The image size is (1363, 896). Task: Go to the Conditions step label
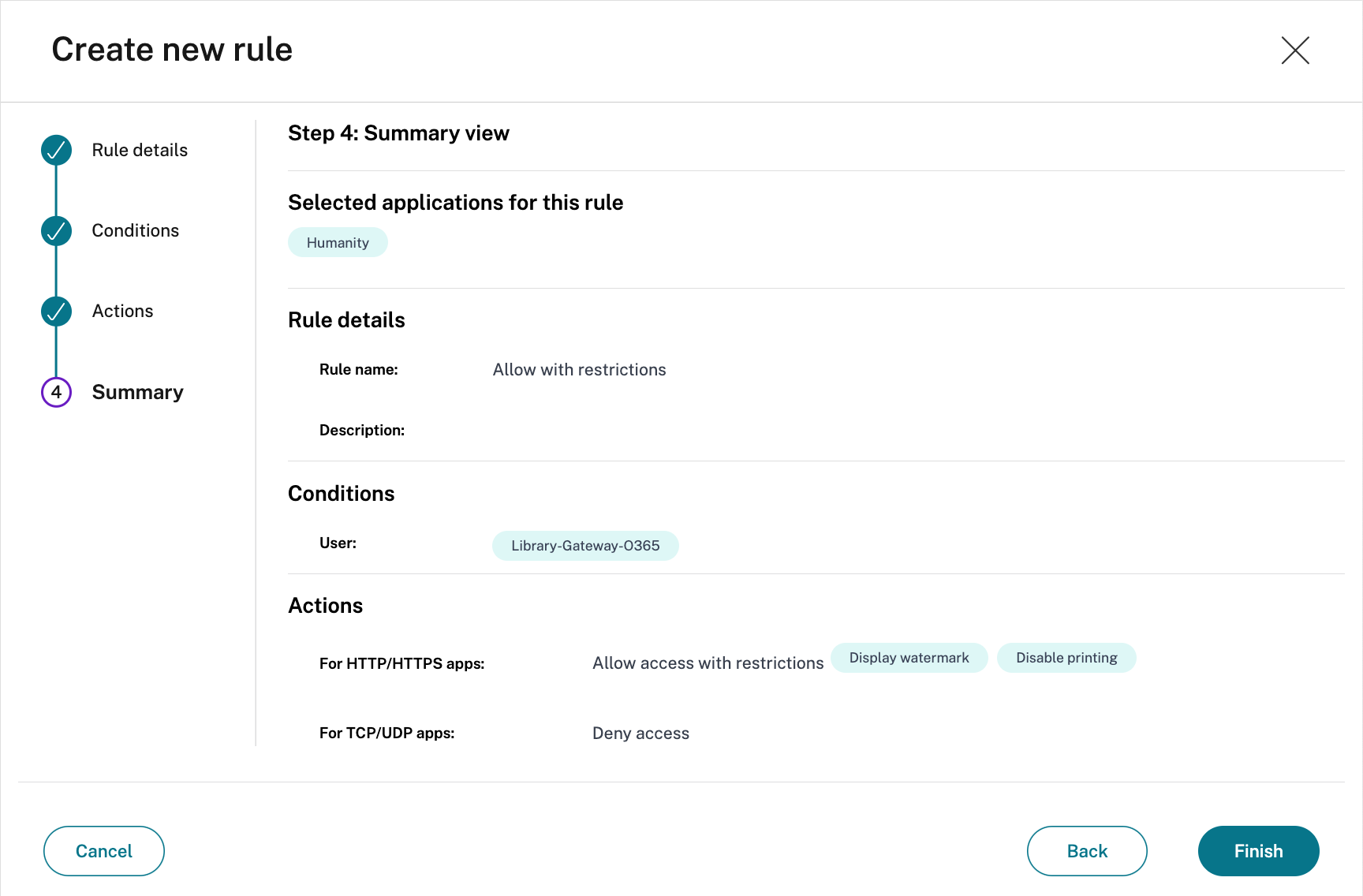135,231
